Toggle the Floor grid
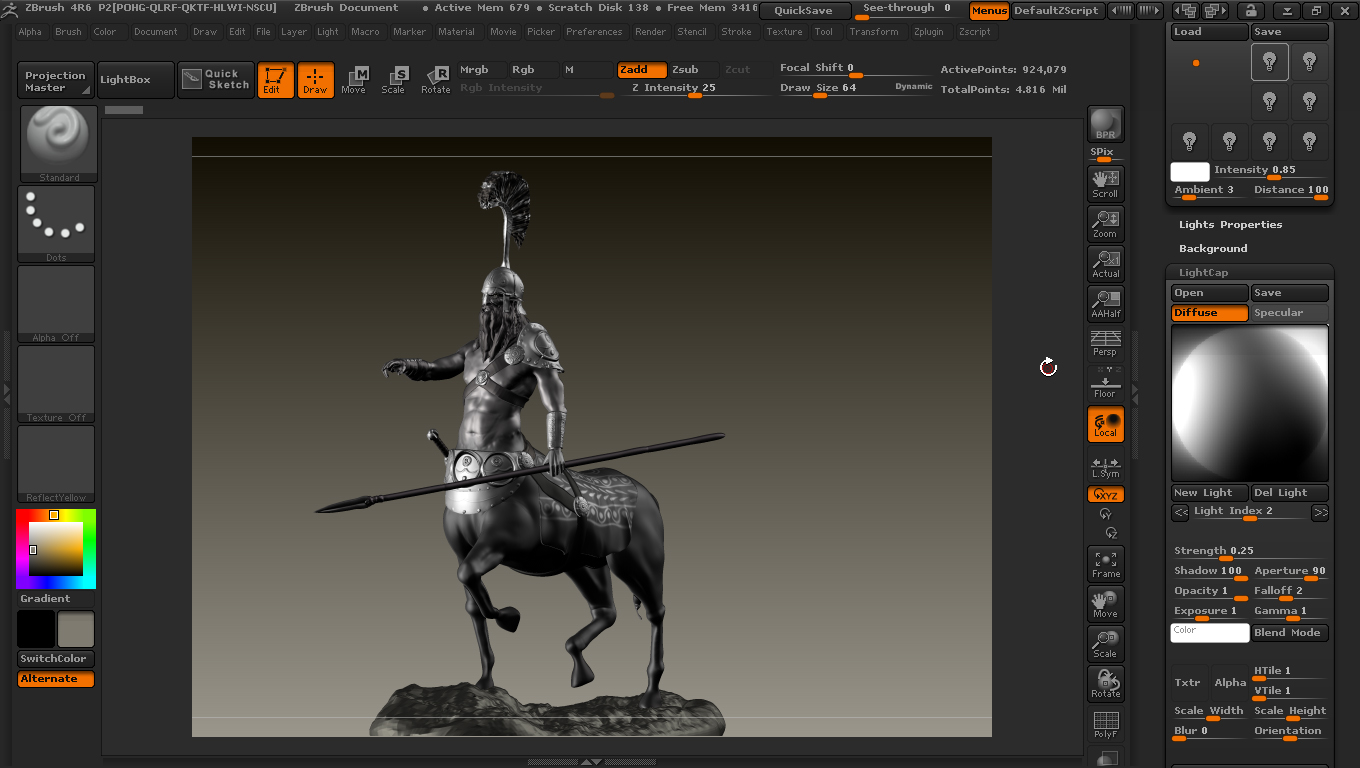This screenshot has height=768, width=1360. pyautogui.click(x=1105, y=384)
